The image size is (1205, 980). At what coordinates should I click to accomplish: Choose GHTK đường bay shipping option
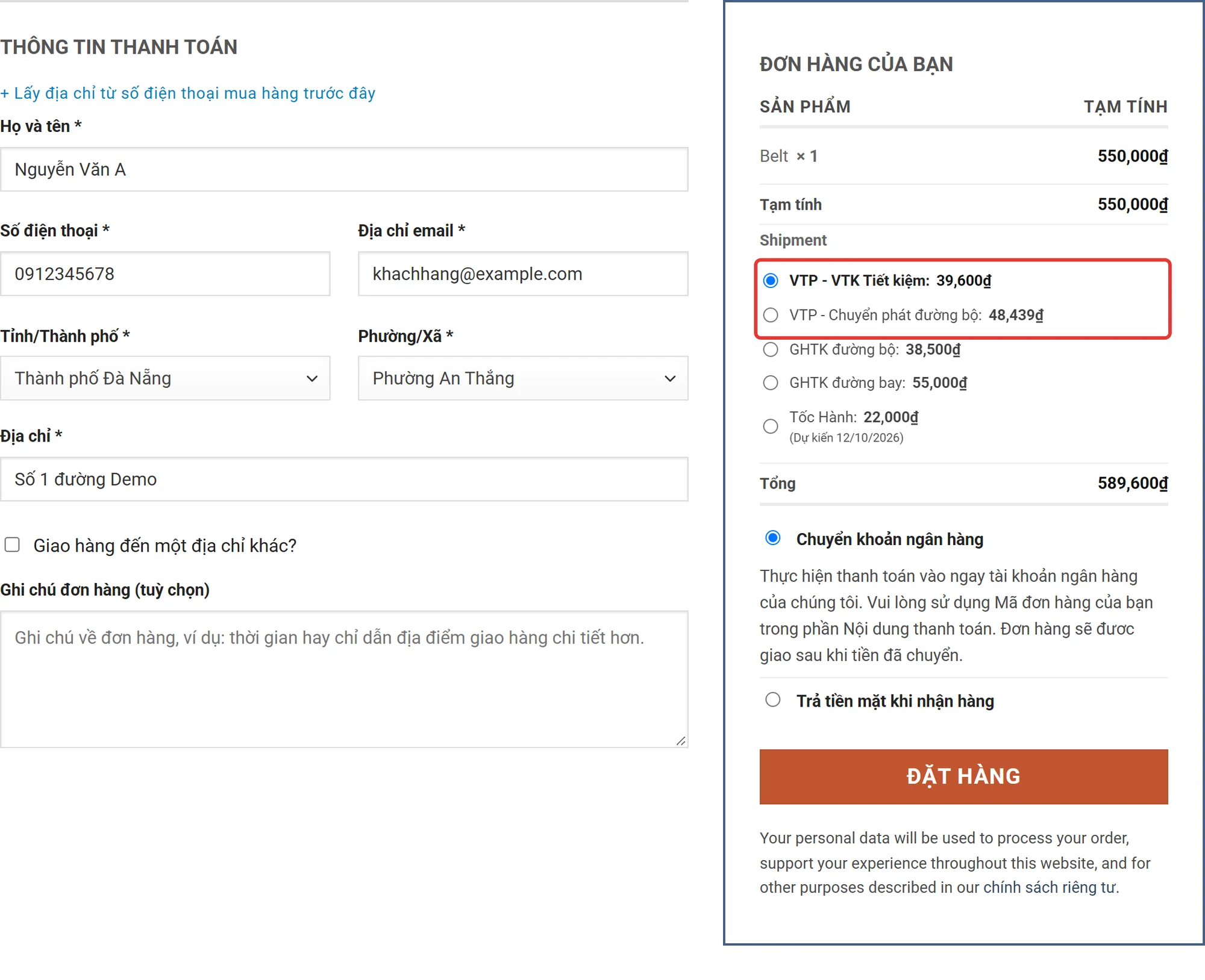771,382
